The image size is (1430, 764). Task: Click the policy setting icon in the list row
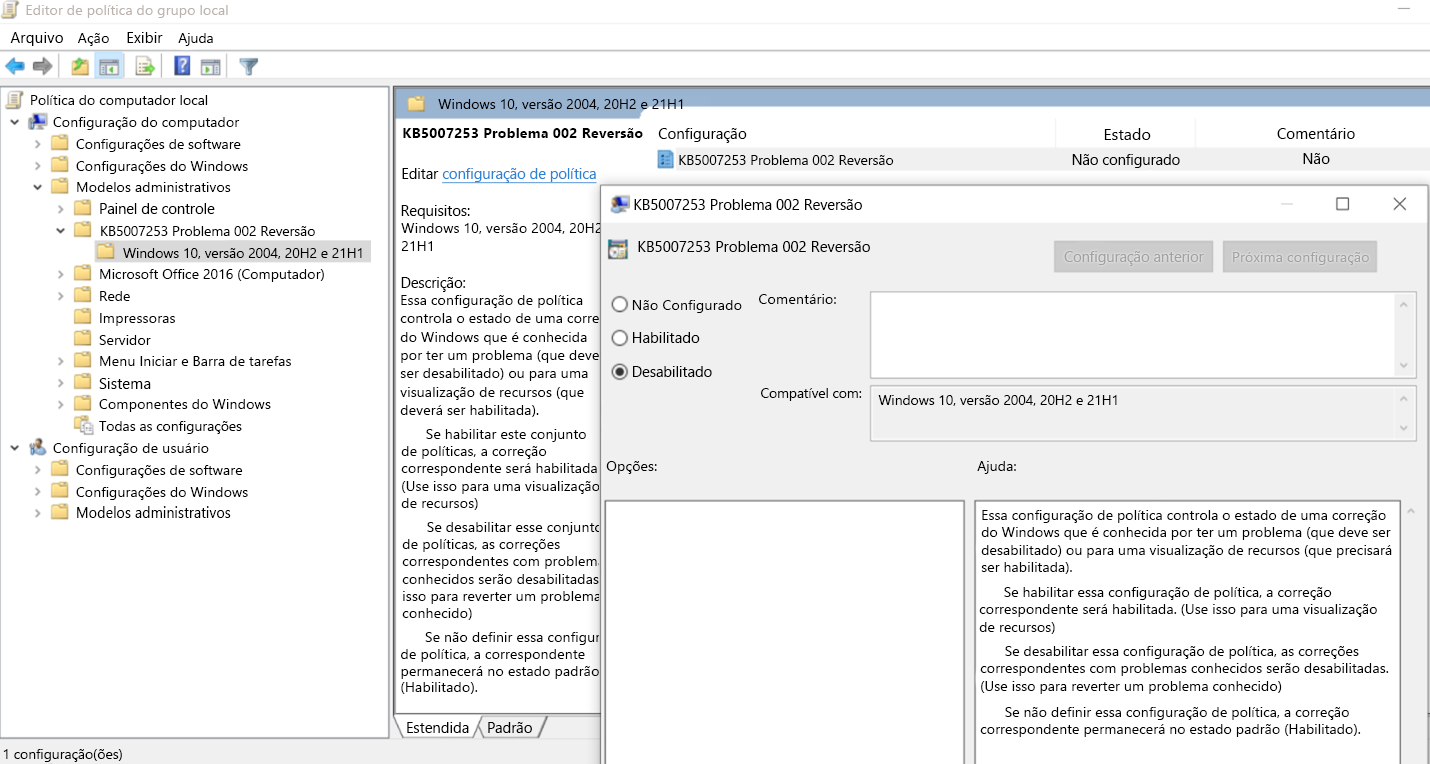pyautogui.click(x=666, y=159)
